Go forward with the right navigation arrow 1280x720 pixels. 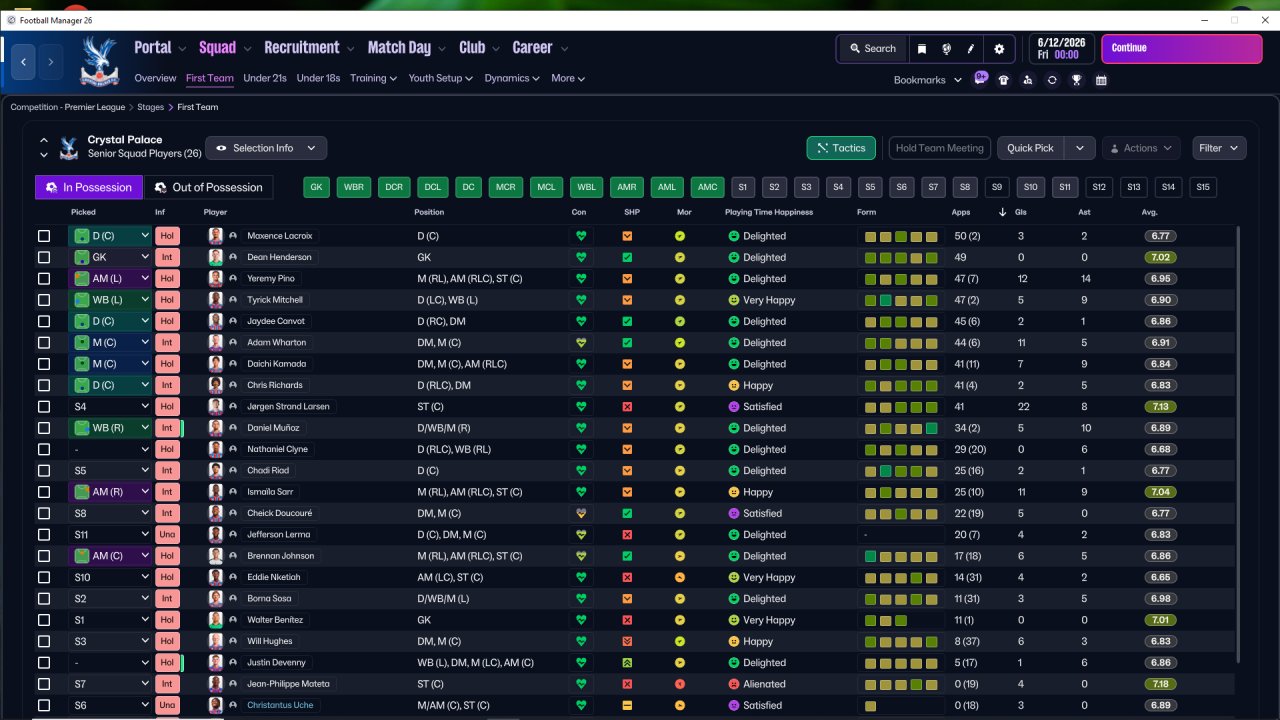pos(51,62)
